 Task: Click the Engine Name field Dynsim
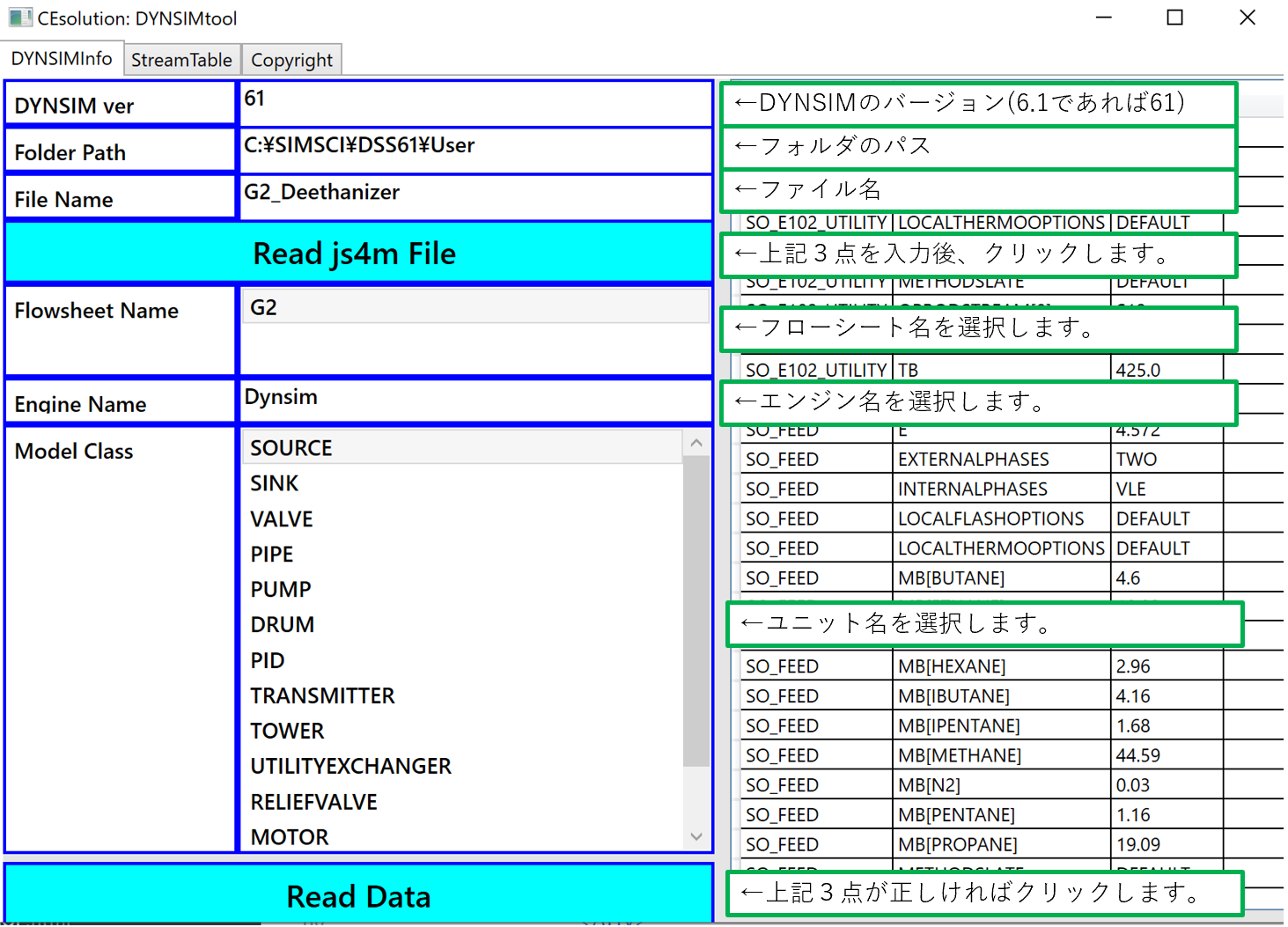pos(475,401)
